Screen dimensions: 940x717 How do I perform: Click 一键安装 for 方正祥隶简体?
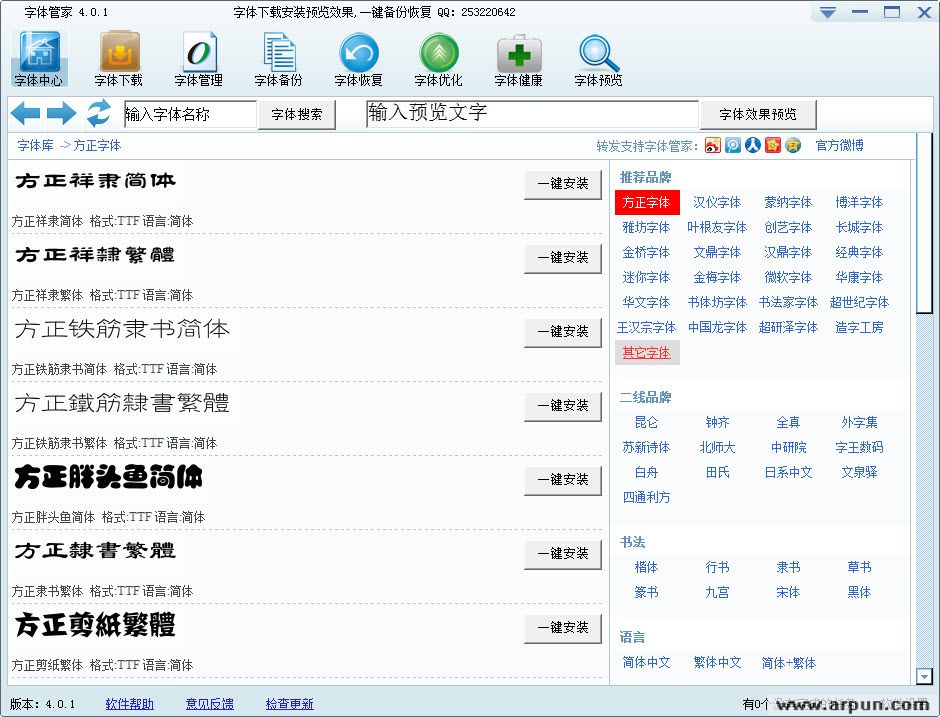562,184
